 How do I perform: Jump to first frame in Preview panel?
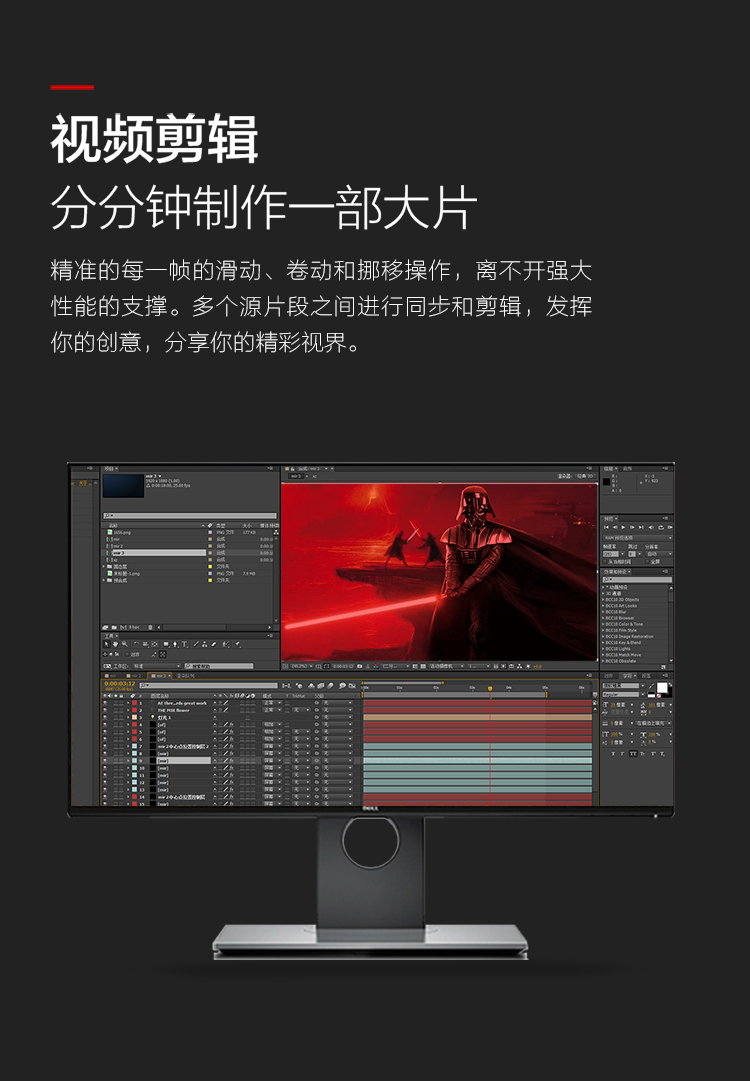[x=606, y=527]
